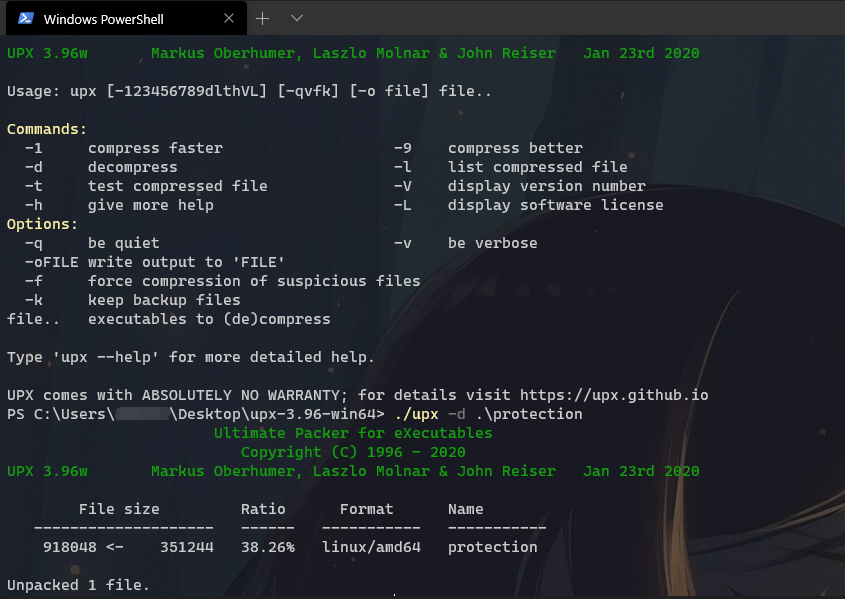Close the Windows PowerShell tab
Viewport: 845px width, 599px height.
229,19
